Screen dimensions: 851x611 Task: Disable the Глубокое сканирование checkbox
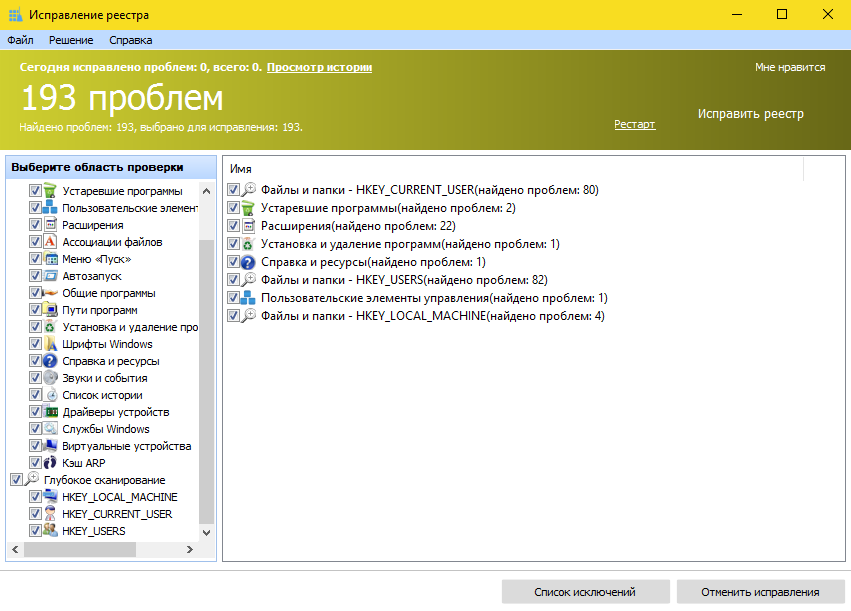coord(16,480)
